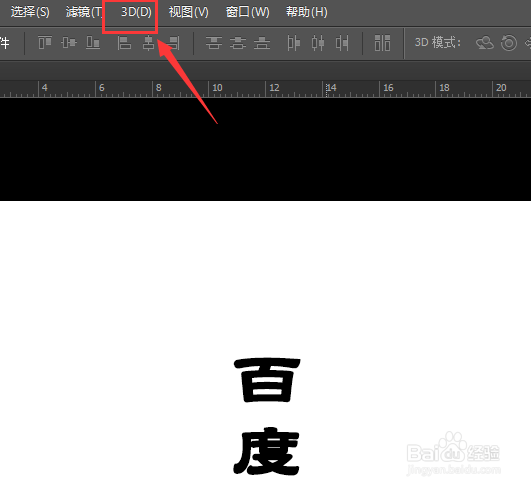This screenshot has width=531, height=488.
Task: Click the 百 character on canvas
Action: [267, 380]
